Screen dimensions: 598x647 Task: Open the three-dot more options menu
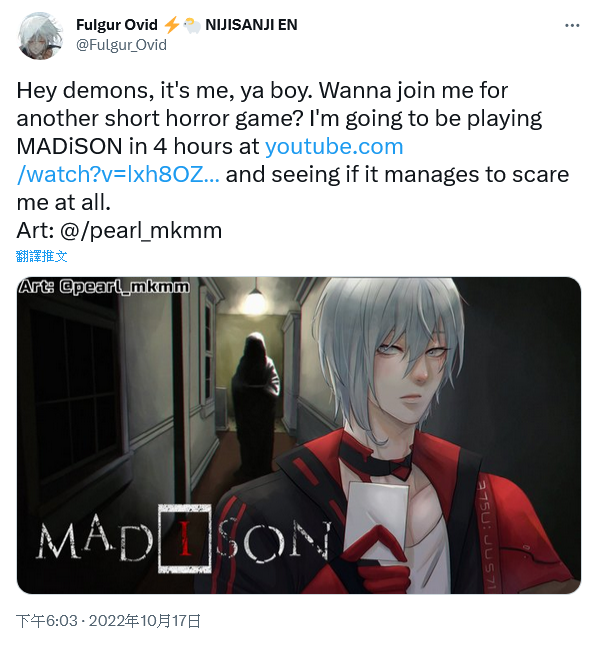[x=572, y=26]
